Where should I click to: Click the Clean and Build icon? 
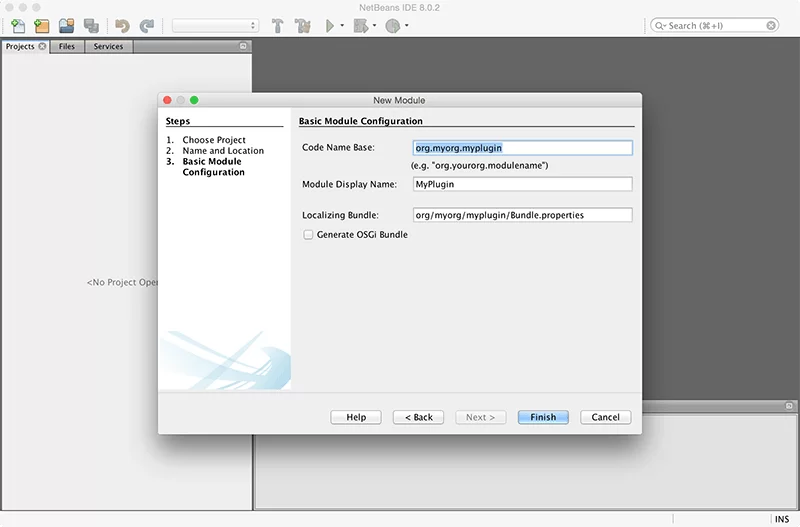[303, 26]
